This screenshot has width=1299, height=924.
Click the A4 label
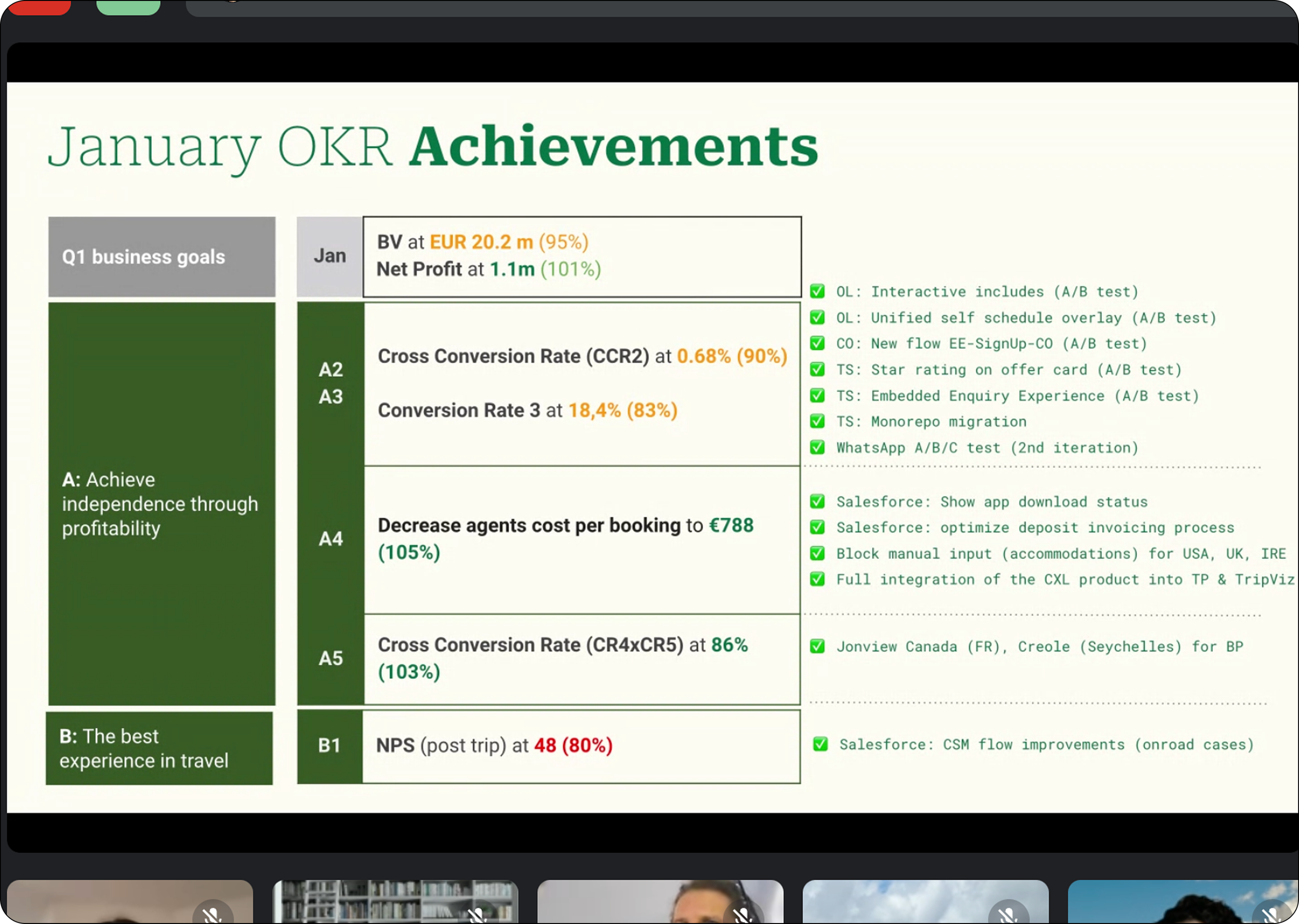[x=330, y=539]
